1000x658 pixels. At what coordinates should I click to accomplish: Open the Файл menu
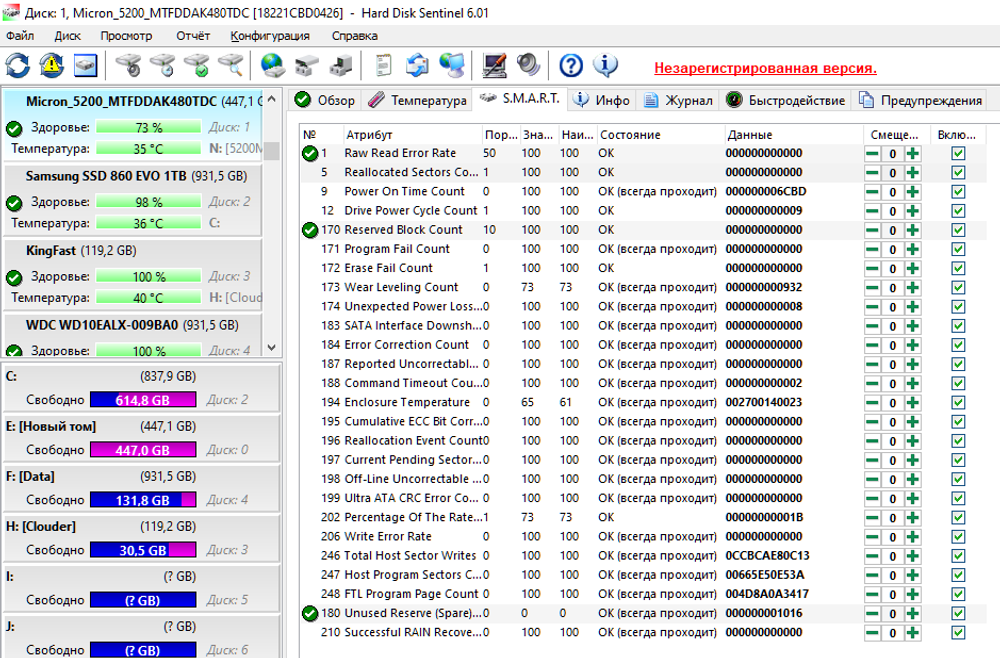20,36
